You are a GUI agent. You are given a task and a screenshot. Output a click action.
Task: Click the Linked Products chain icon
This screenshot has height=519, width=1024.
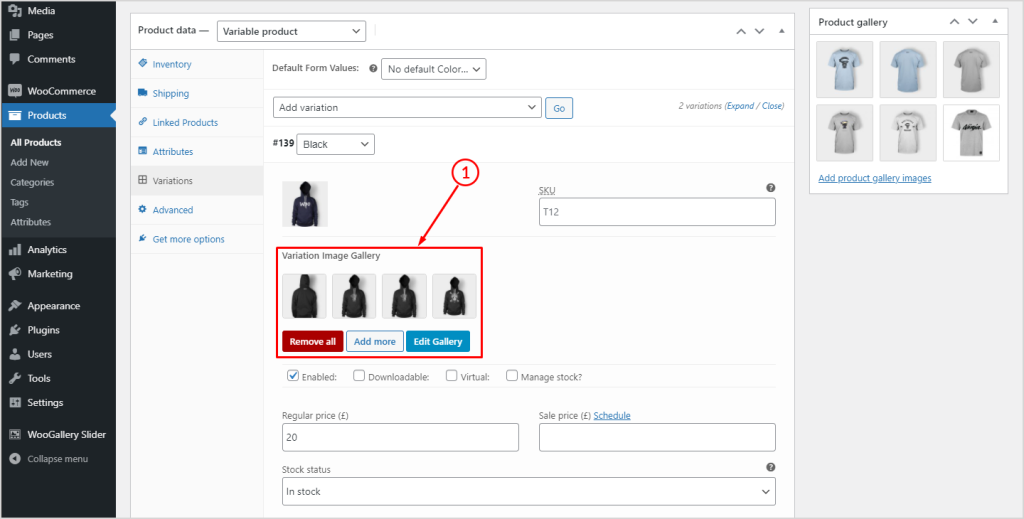(x=142, y=122)
